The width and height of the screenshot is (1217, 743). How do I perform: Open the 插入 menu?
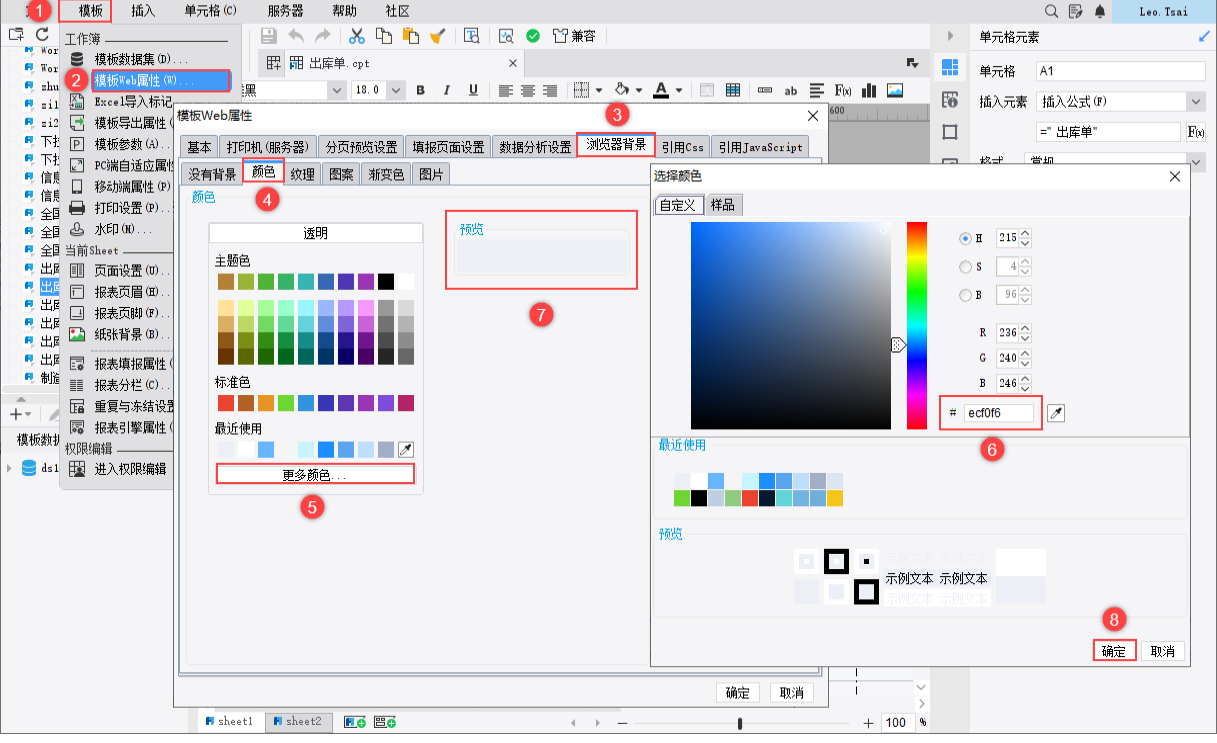pyautogui.click(x=143, y=11)
